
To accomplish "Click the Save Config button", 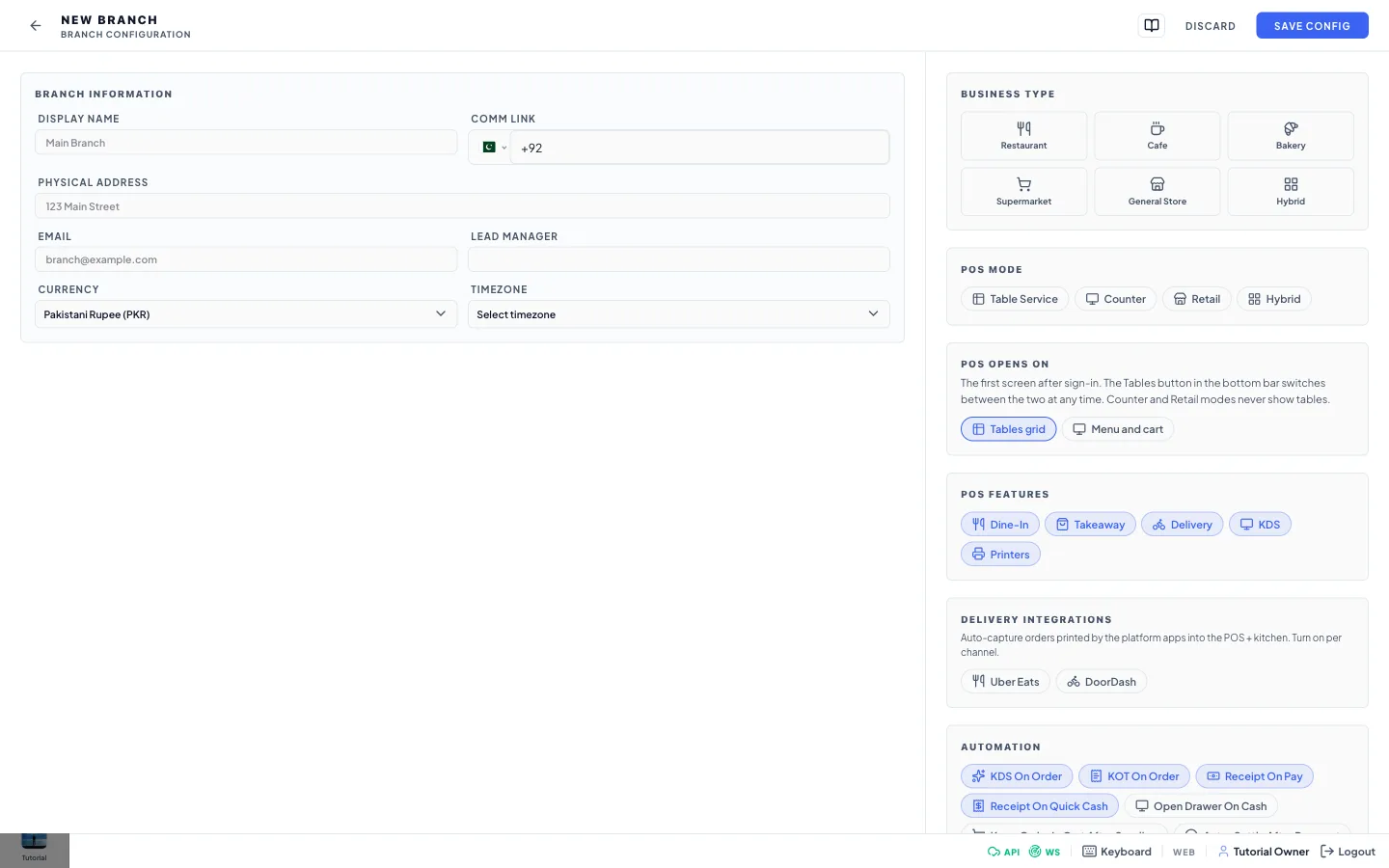I will tap(1312, 26).
